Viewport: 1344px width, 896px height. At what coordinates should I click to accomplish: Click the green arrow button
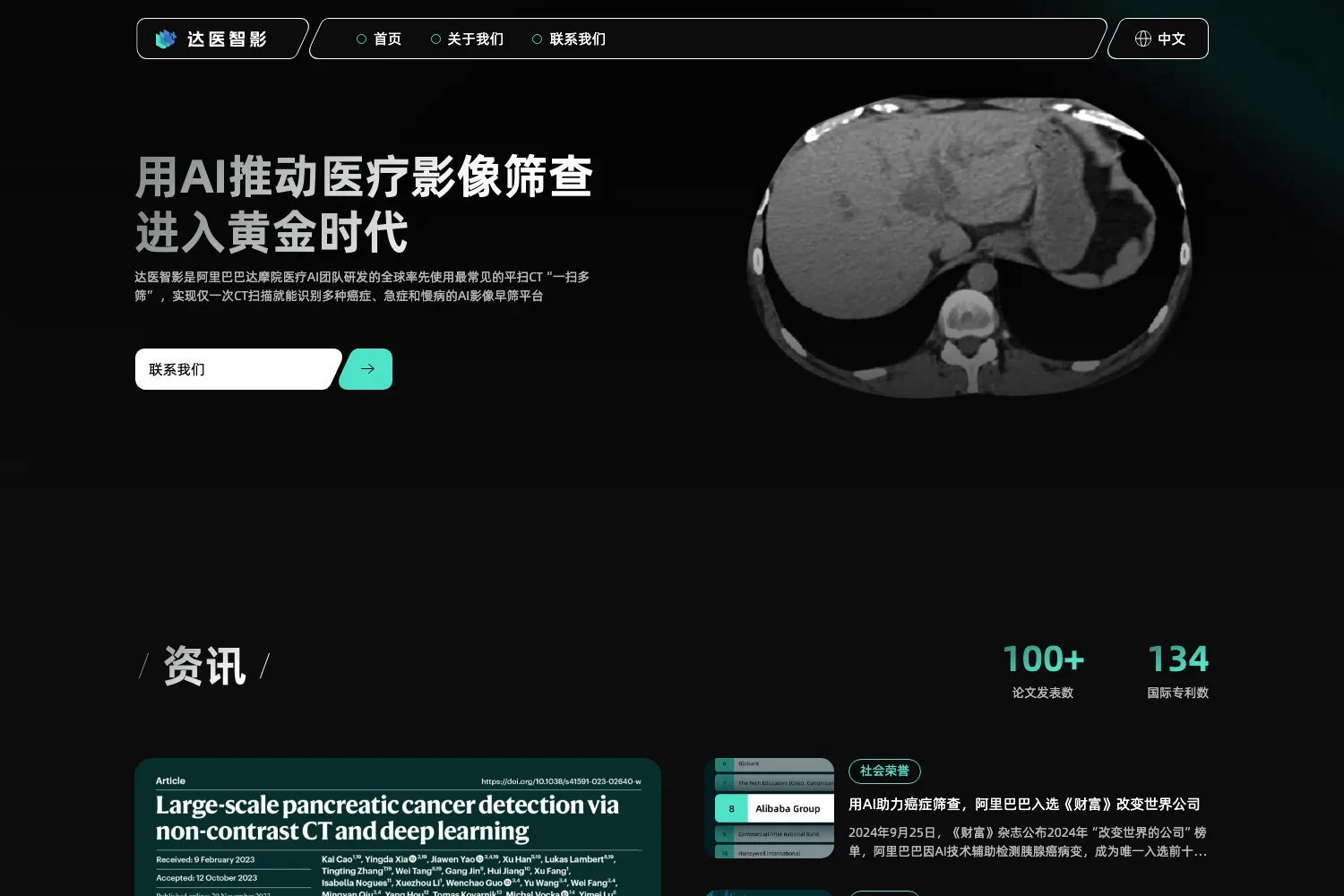click(367, 369)
